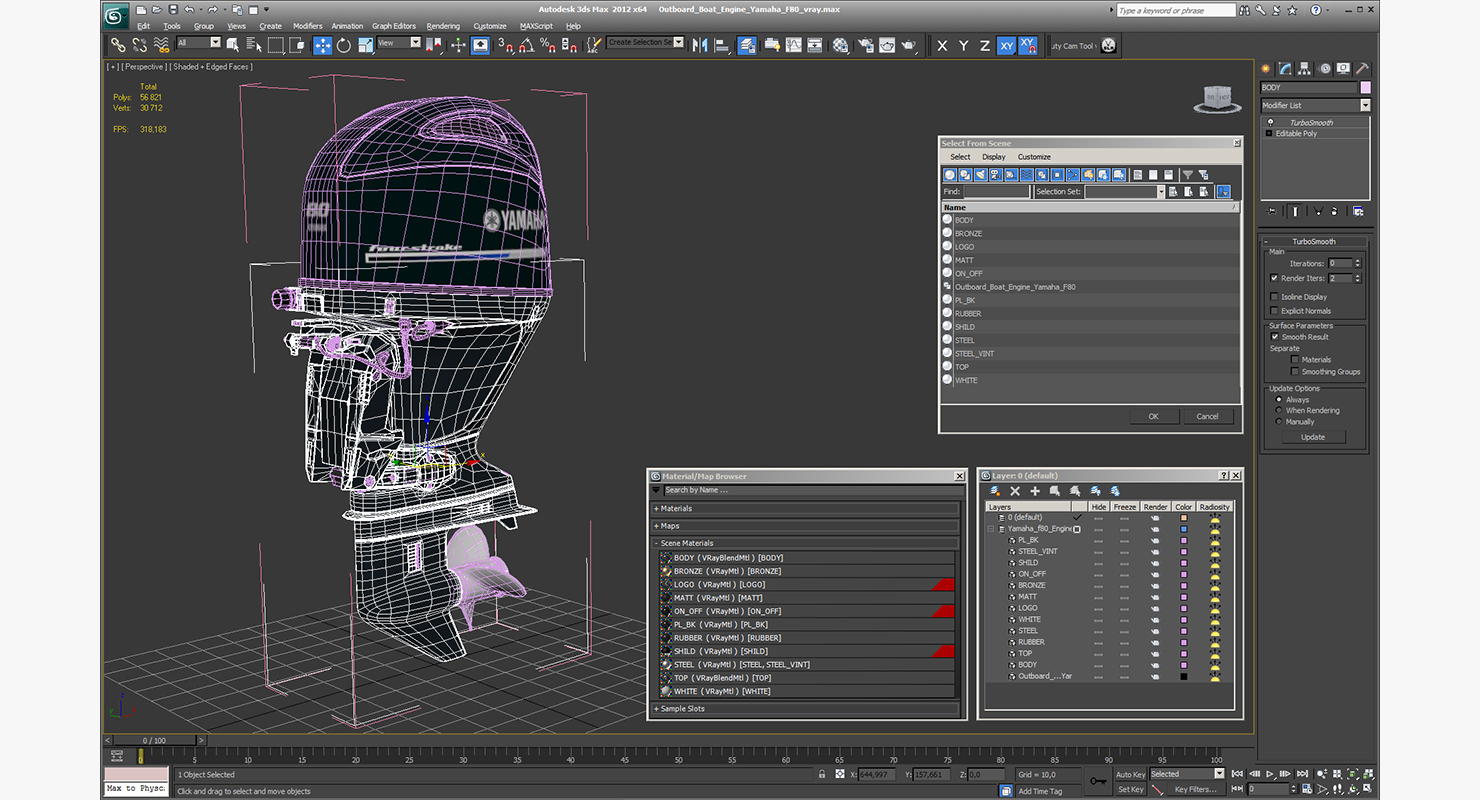Click Cancel in Select From Scene

click(x=1207, y=416)
